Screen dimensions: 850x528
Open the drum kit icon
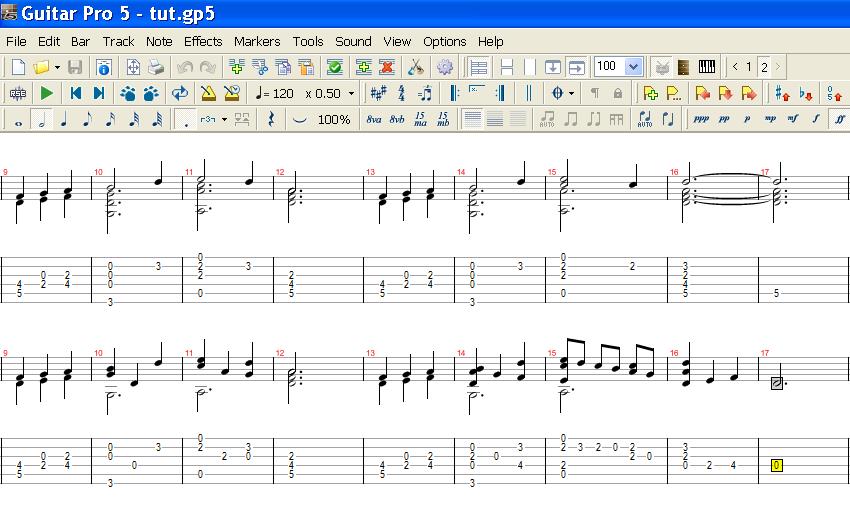click(x=662, y=67)
